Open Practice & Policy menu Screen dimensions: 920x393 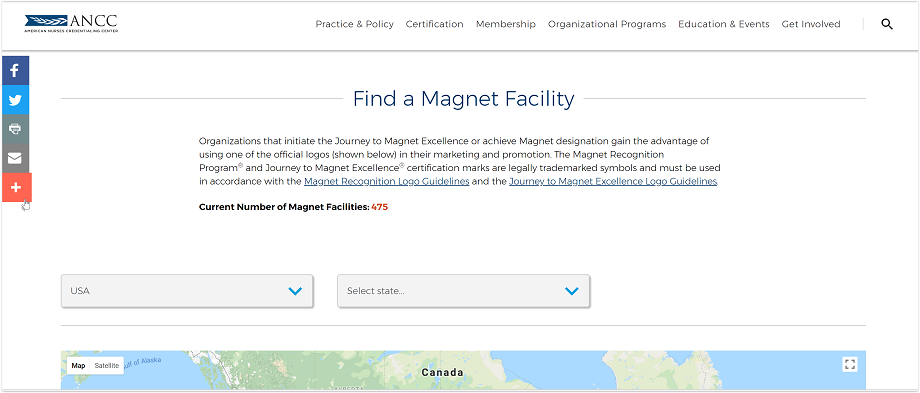pyautogui.click(x=354, y=24)
